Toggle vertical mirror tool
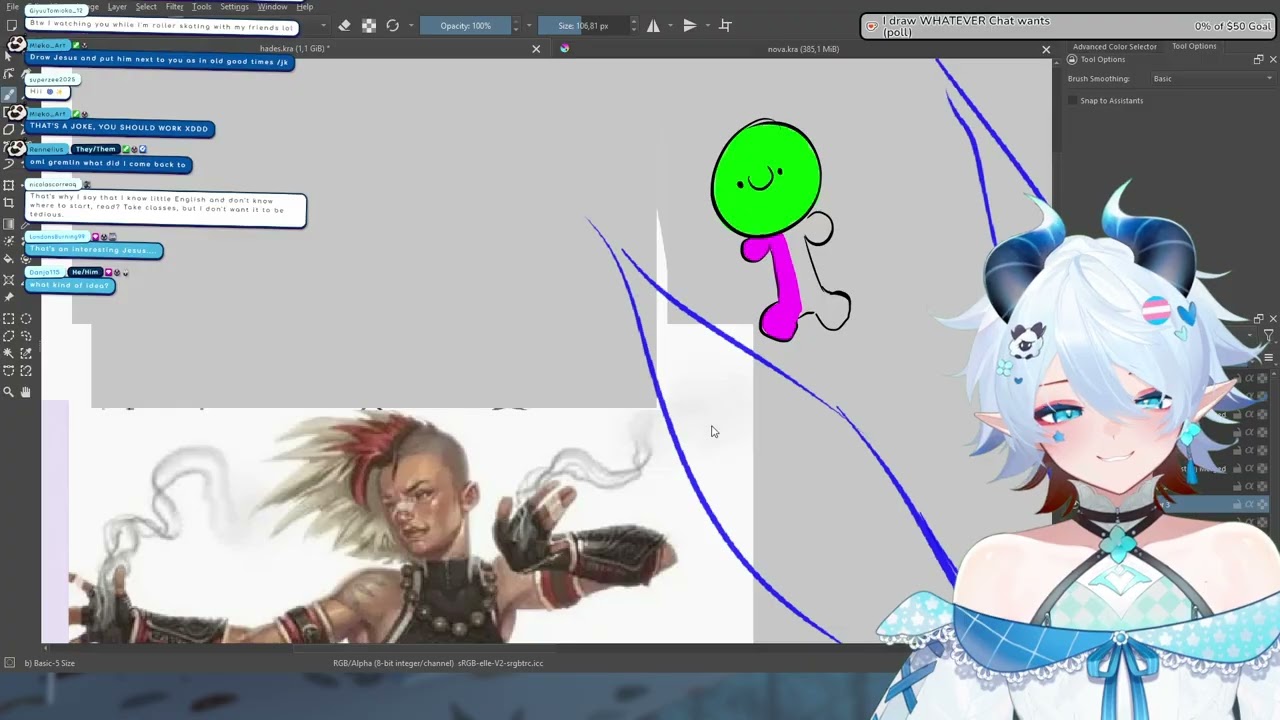Image resolution: width=1280 pixels, height=720 pixels. coord(689,25)
